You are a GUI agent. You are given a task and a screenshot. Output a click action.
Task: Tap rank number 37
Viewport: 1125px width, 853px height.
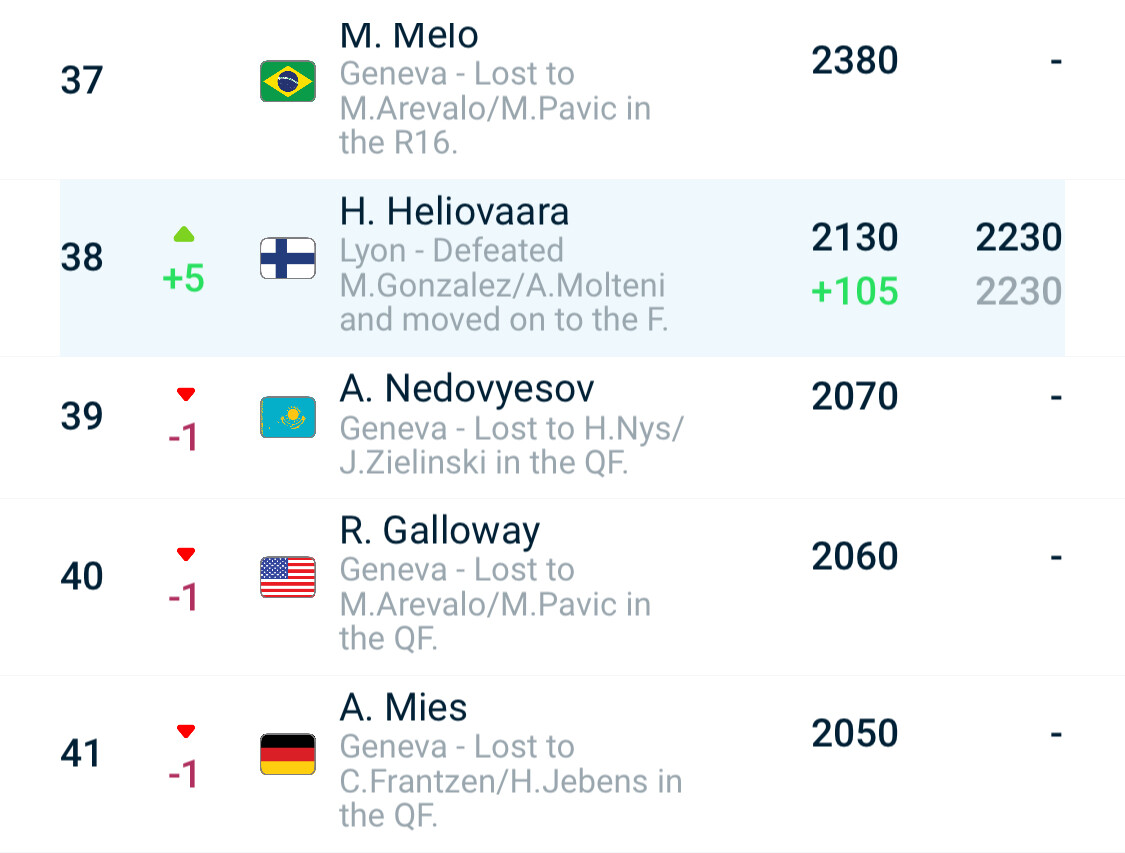pos(82,80)
